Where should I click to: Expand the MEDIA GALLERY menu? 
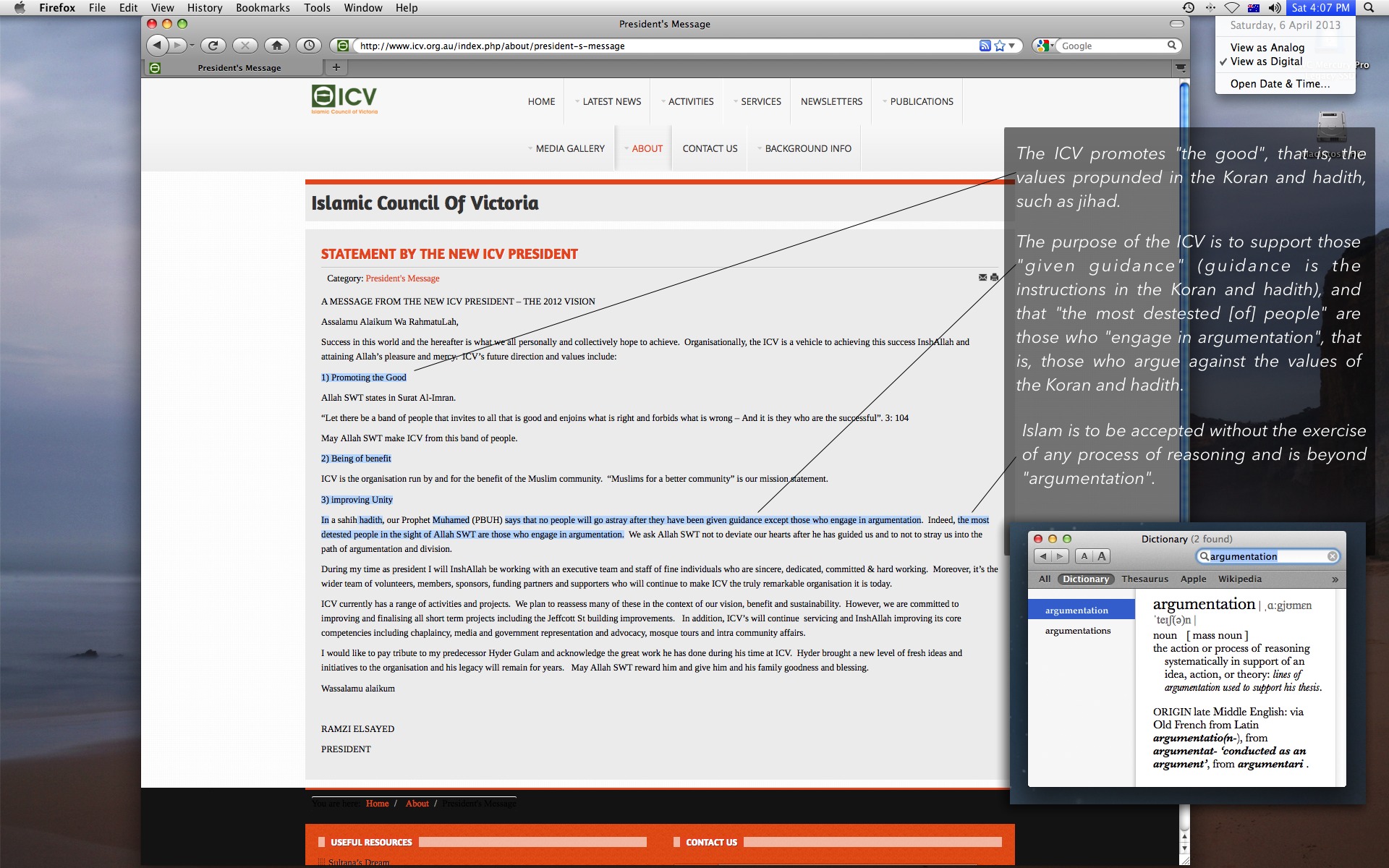point(566,148)
